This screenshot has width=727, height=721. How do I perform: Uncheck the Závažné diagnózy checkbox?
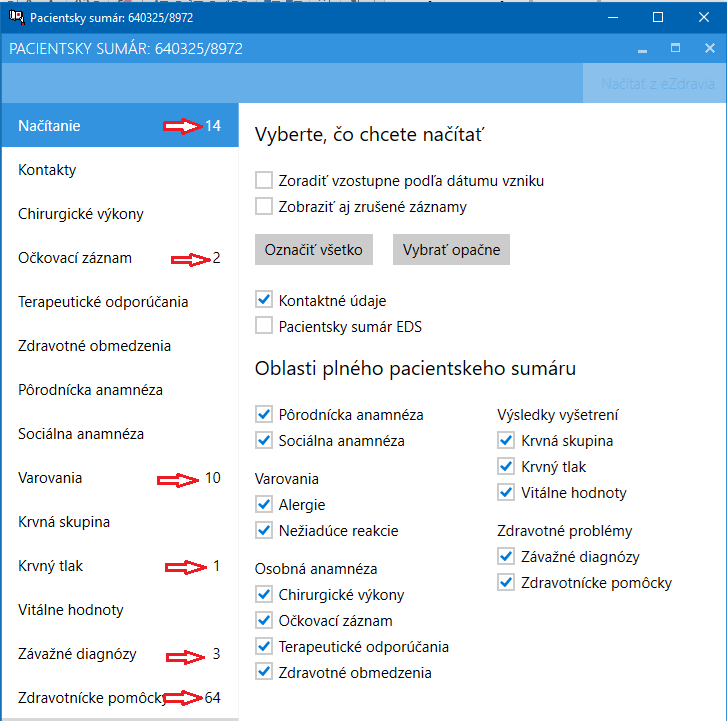[x=506, y=556]
